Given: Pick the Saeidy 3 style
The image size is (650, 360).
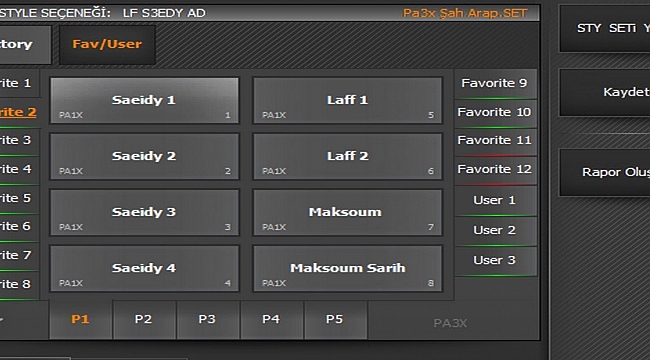Looking at the screenshot, I should tap(144, 212).
